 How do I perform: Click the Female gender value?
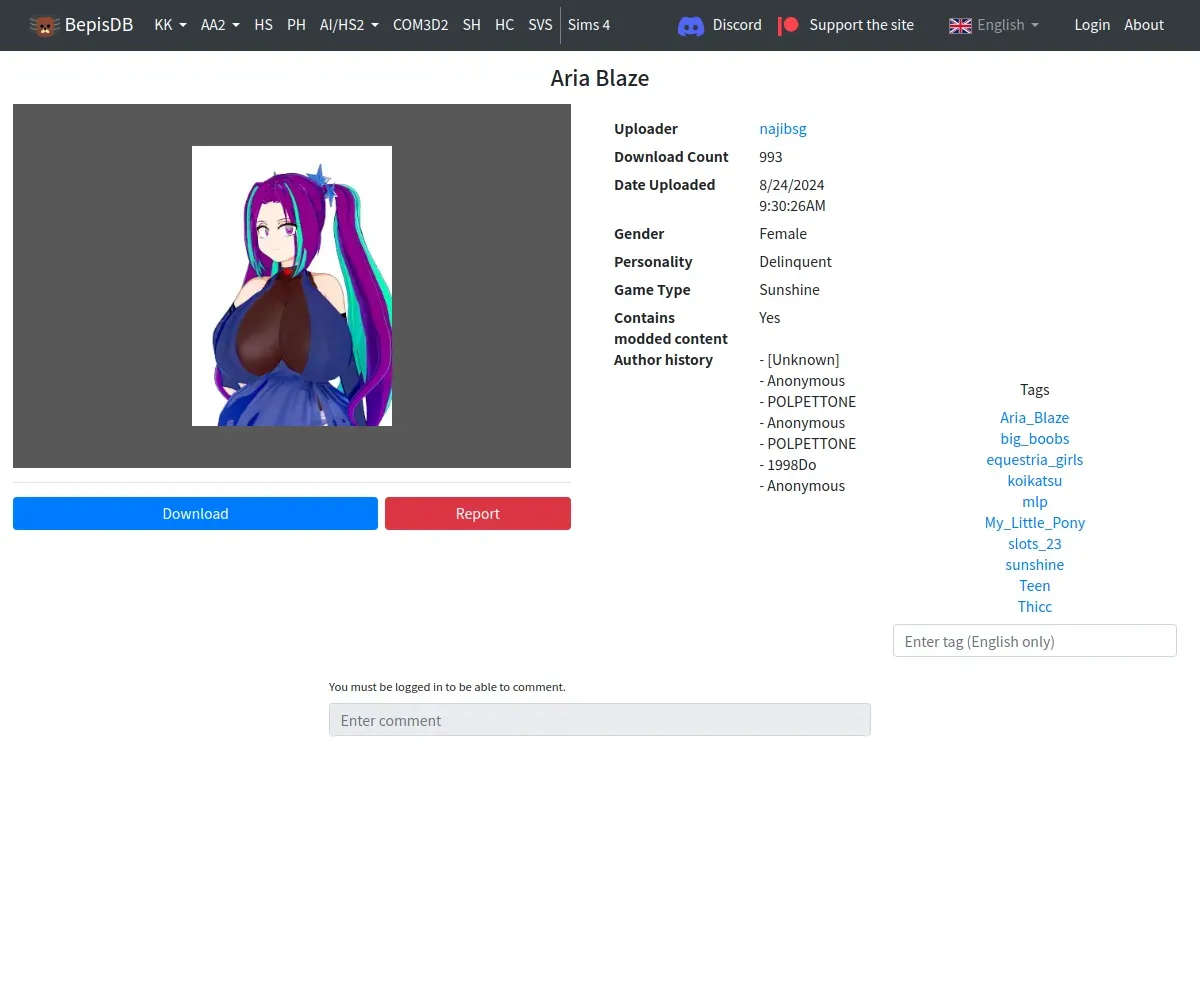(783, 234)
